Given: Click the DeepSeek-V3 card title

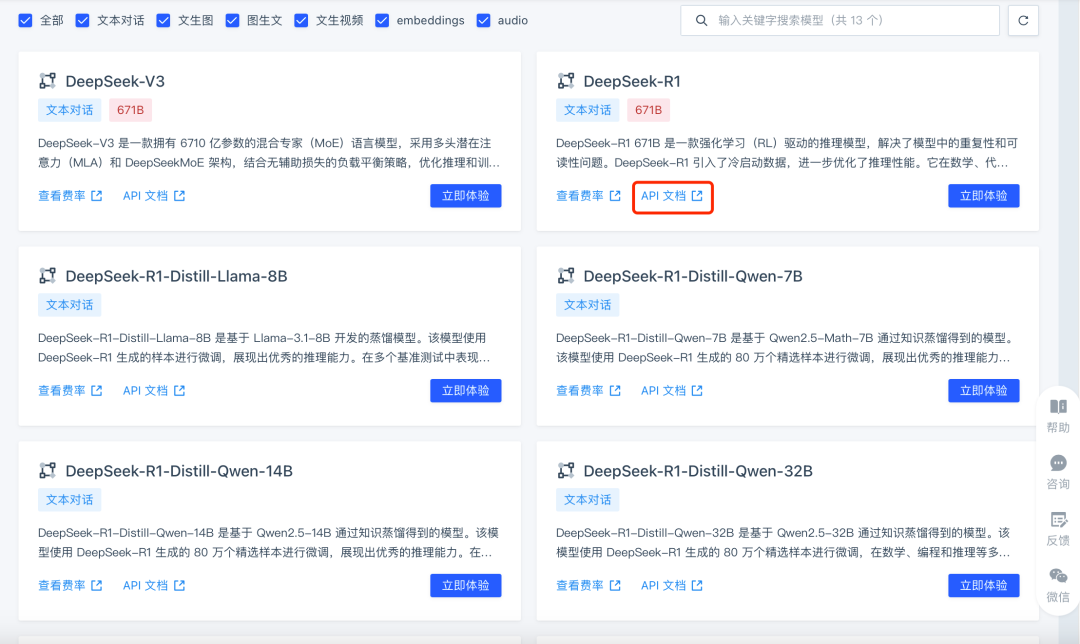Looking at the screenshot, I should (x=115, y=81).
